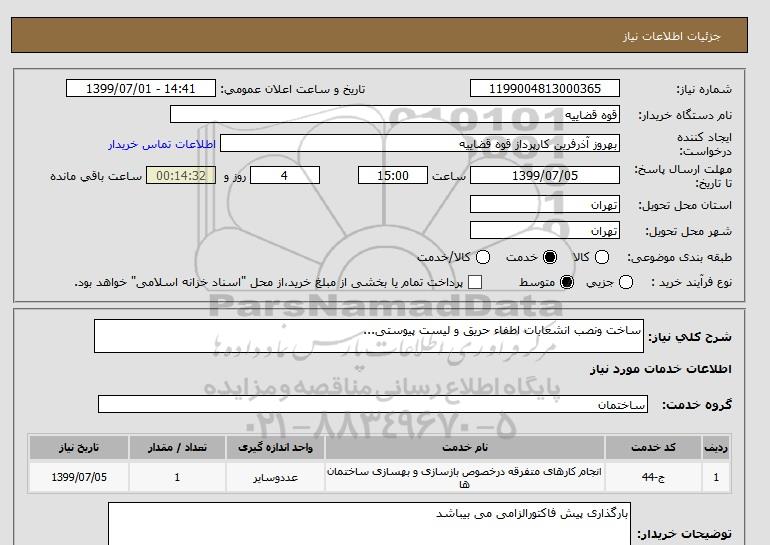Click the طبقه بندی موضوعی label
The width and height of the screenshot is (770, 545).
click(679, 257)
